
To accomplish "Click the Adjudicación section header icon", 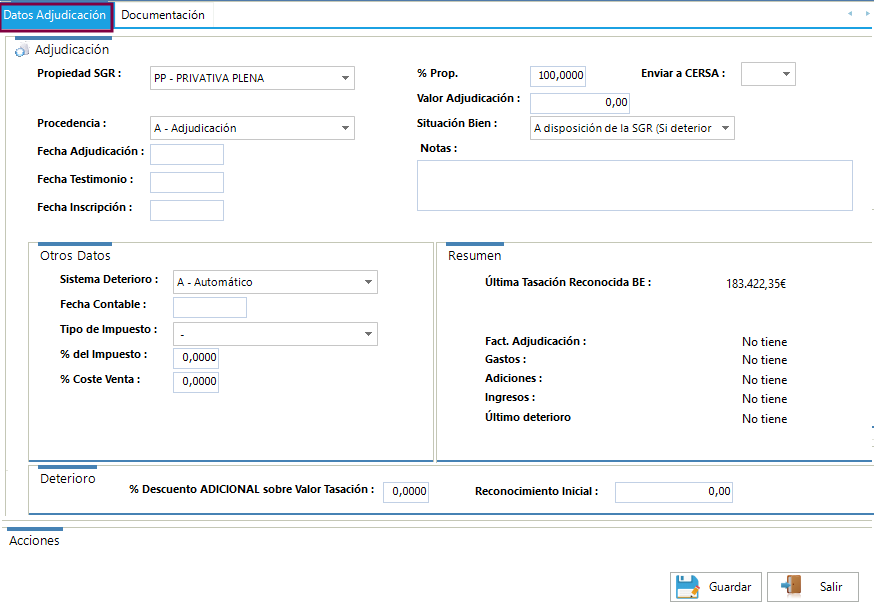I will coord(22,50).
